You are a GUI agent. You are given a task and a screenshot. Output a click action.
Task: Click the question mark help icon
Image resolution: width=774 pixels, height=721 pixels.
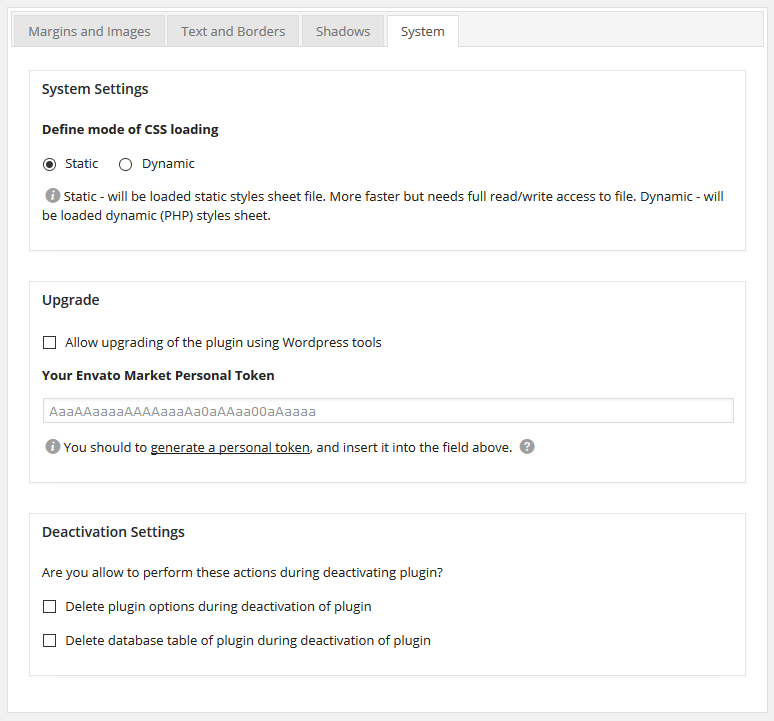coord(527,447)
